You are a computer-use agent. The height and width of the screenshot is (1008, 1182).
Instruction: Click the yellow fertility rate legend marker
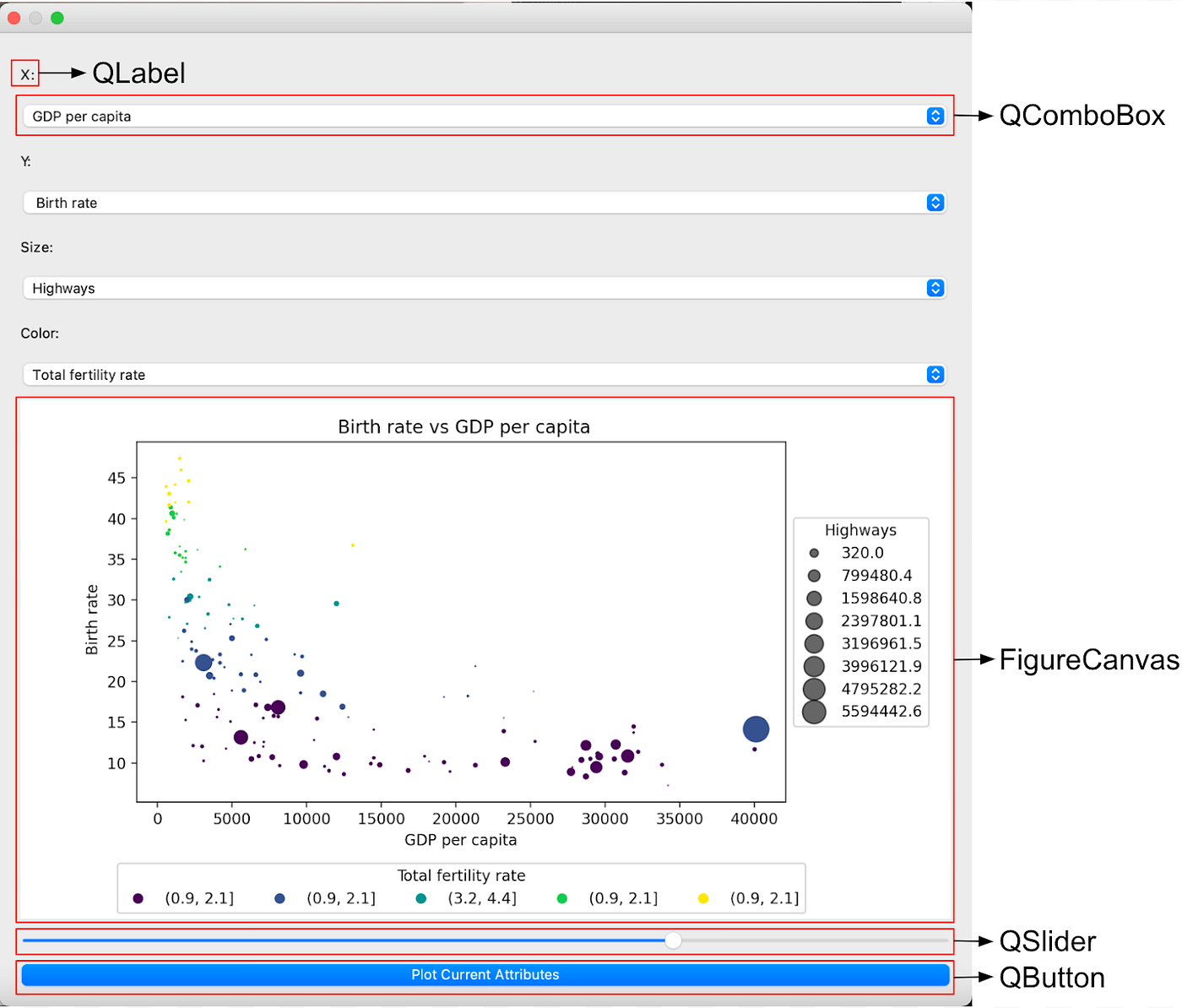click(702, 898)
